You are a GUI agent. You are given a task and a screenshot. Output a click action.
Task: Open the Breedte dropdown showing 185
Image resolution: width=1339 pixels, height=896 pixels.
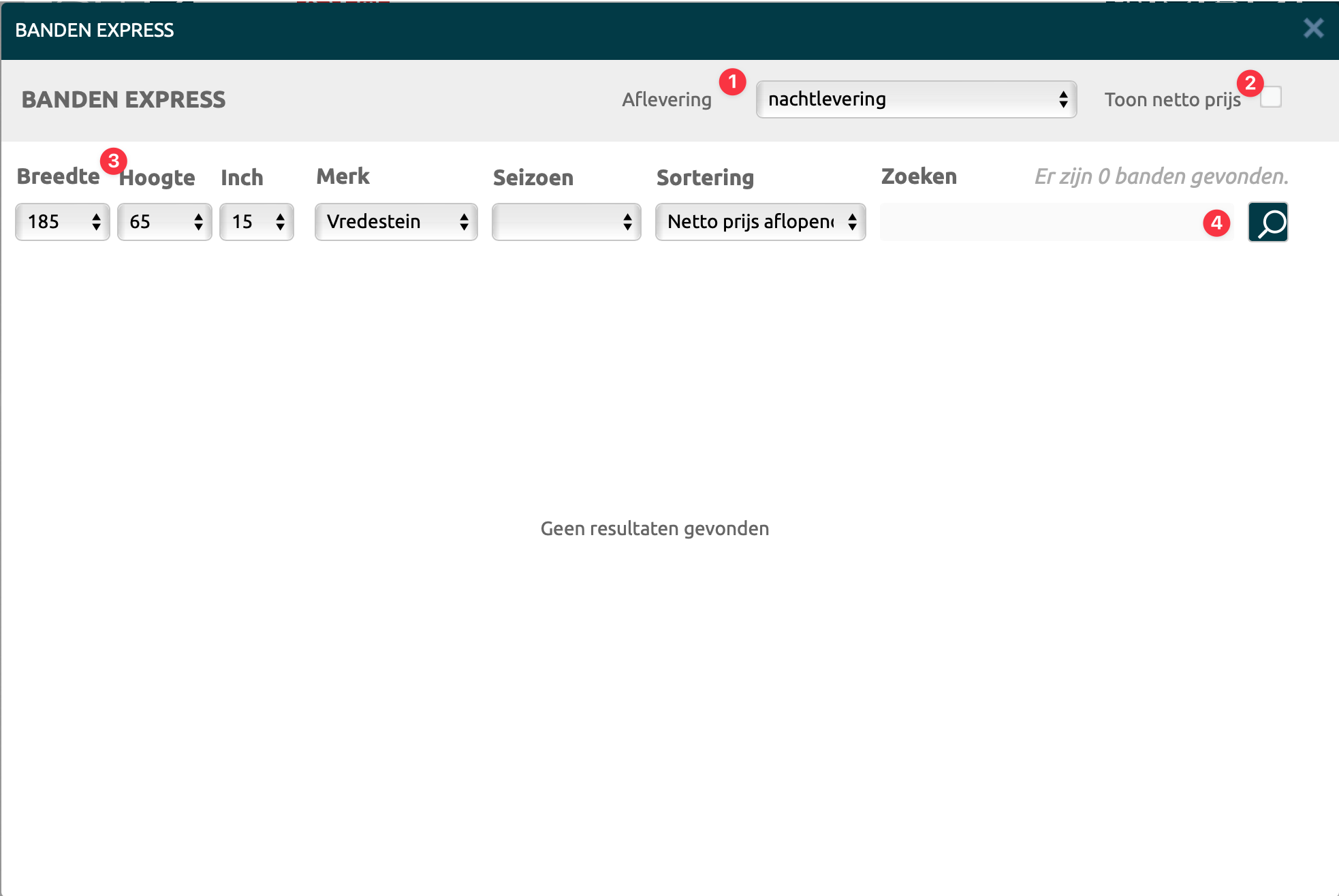pos(62,222)
